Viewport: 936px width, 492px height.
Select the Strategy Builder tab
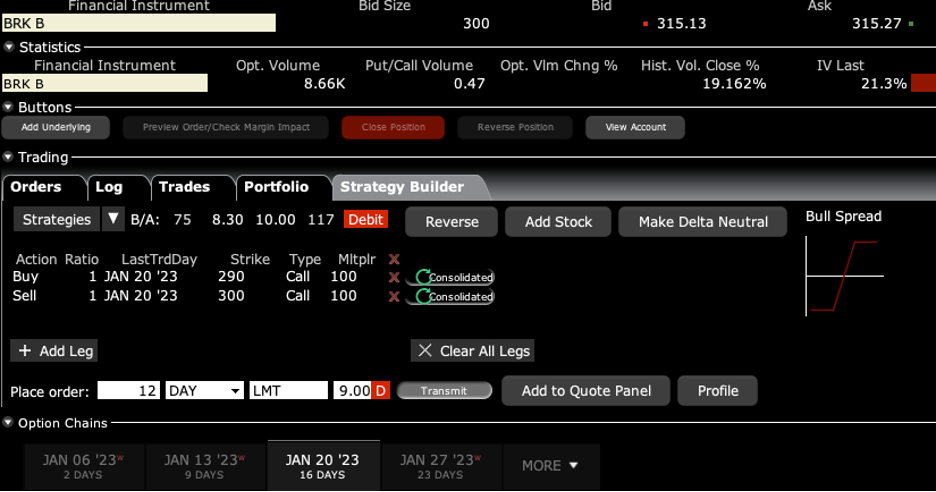tap(402, 187)
